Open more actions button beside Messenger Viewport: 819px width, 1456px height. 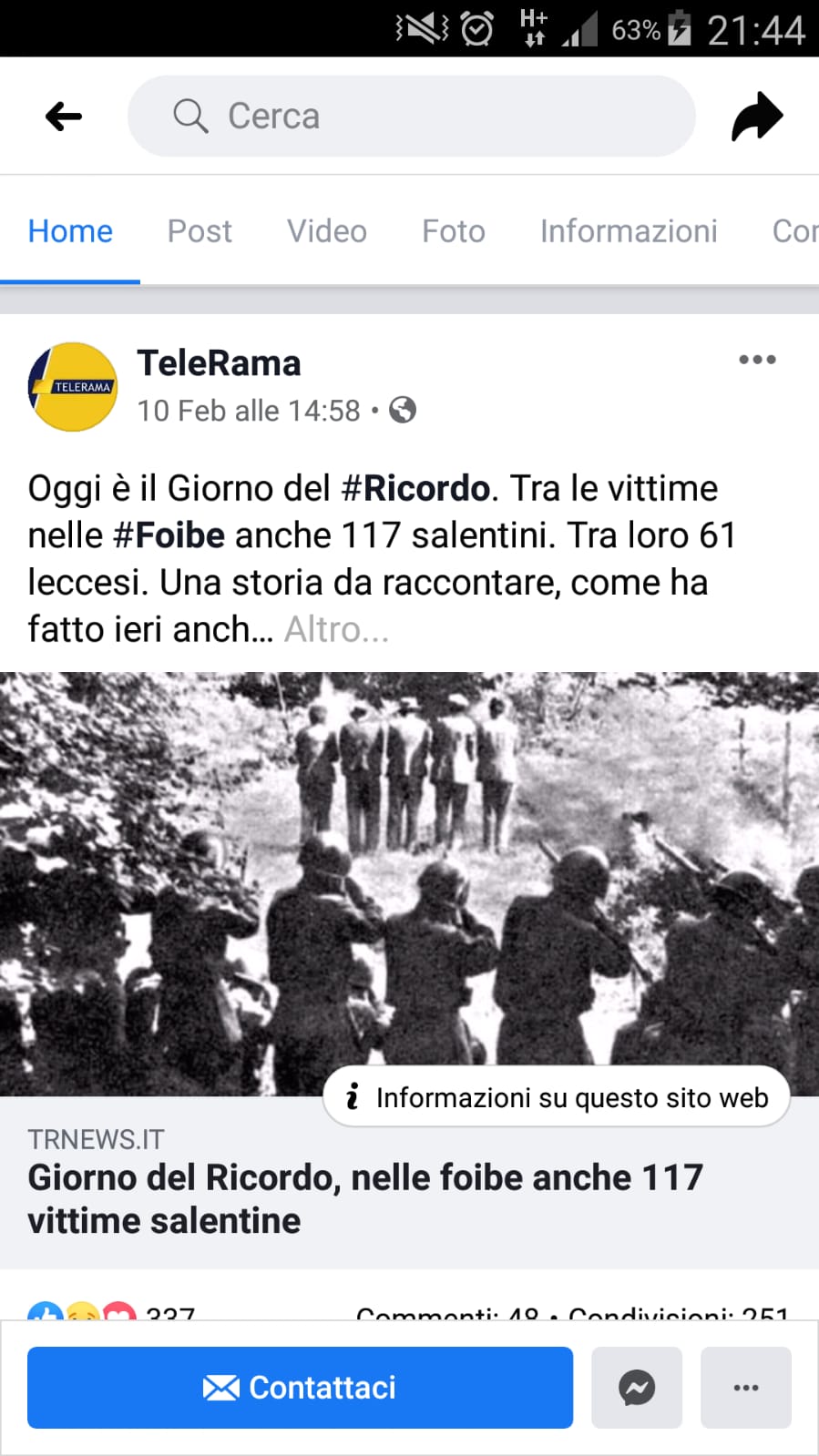pos(746,1388)
